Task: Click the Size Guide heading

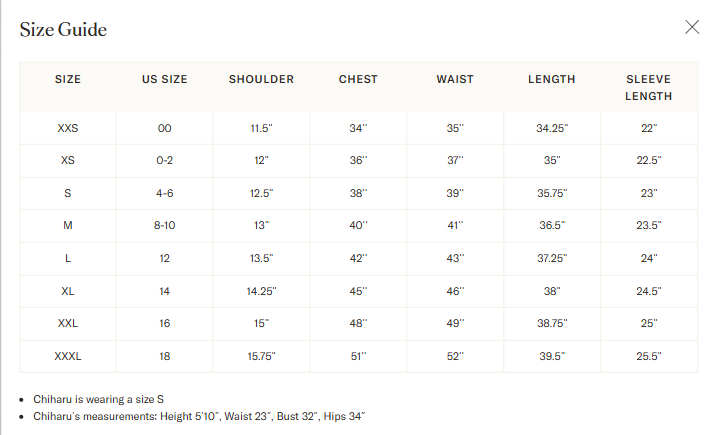Action: click(x=63, y=30)
